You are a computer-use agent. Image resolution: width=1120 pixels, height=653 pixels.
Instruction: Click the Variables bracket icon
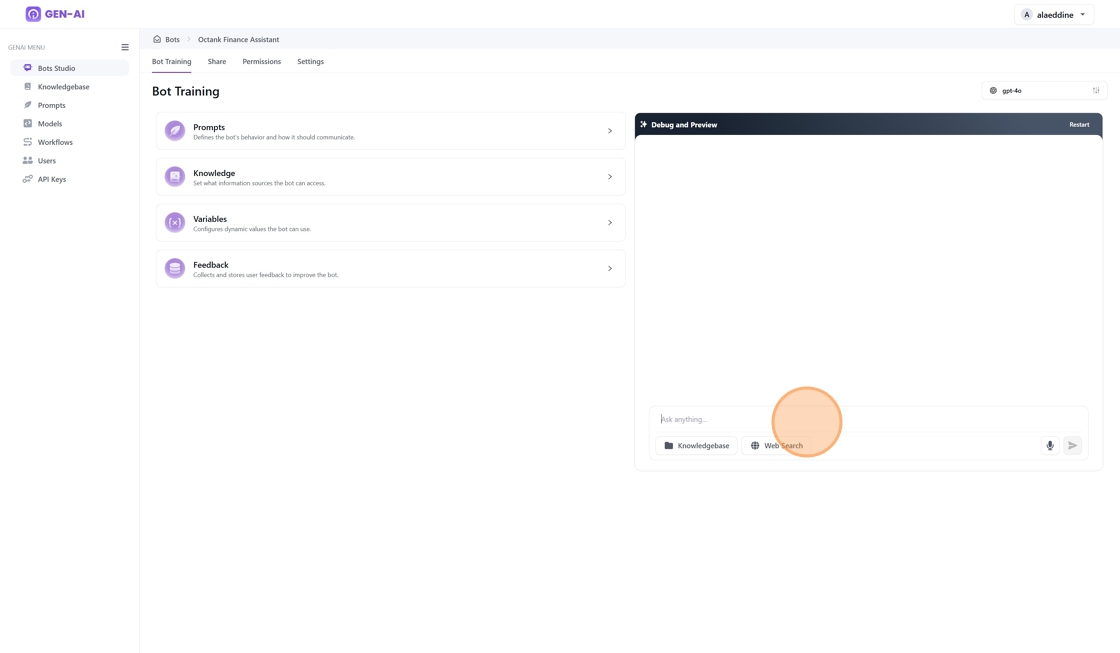[175, 223]
